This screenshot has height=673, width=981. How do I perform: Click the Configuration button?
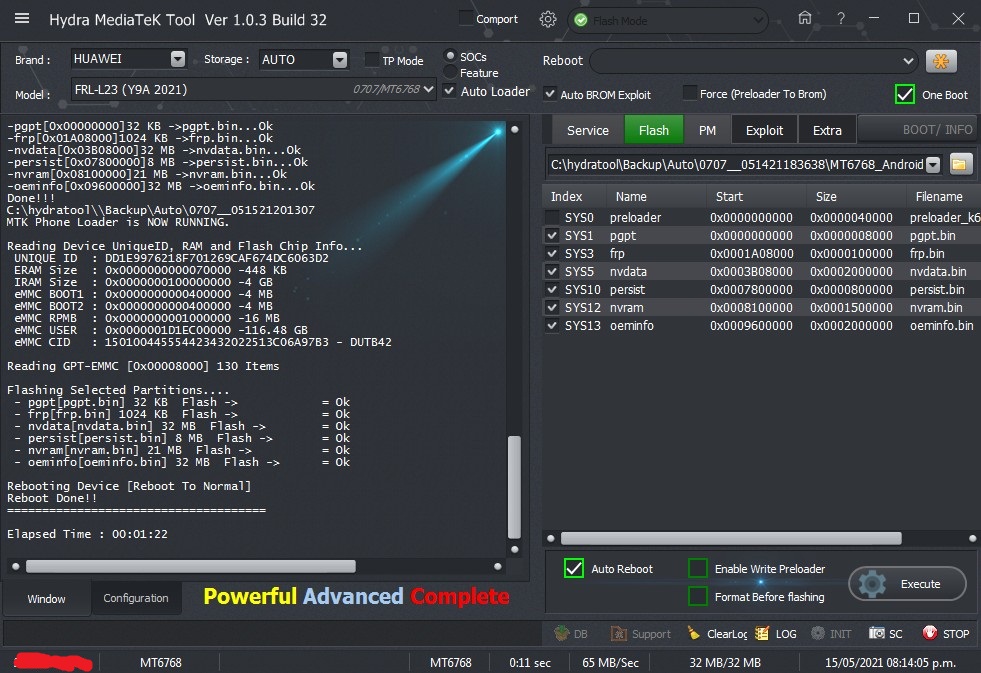pyautogui.click(x=136, y=598)
